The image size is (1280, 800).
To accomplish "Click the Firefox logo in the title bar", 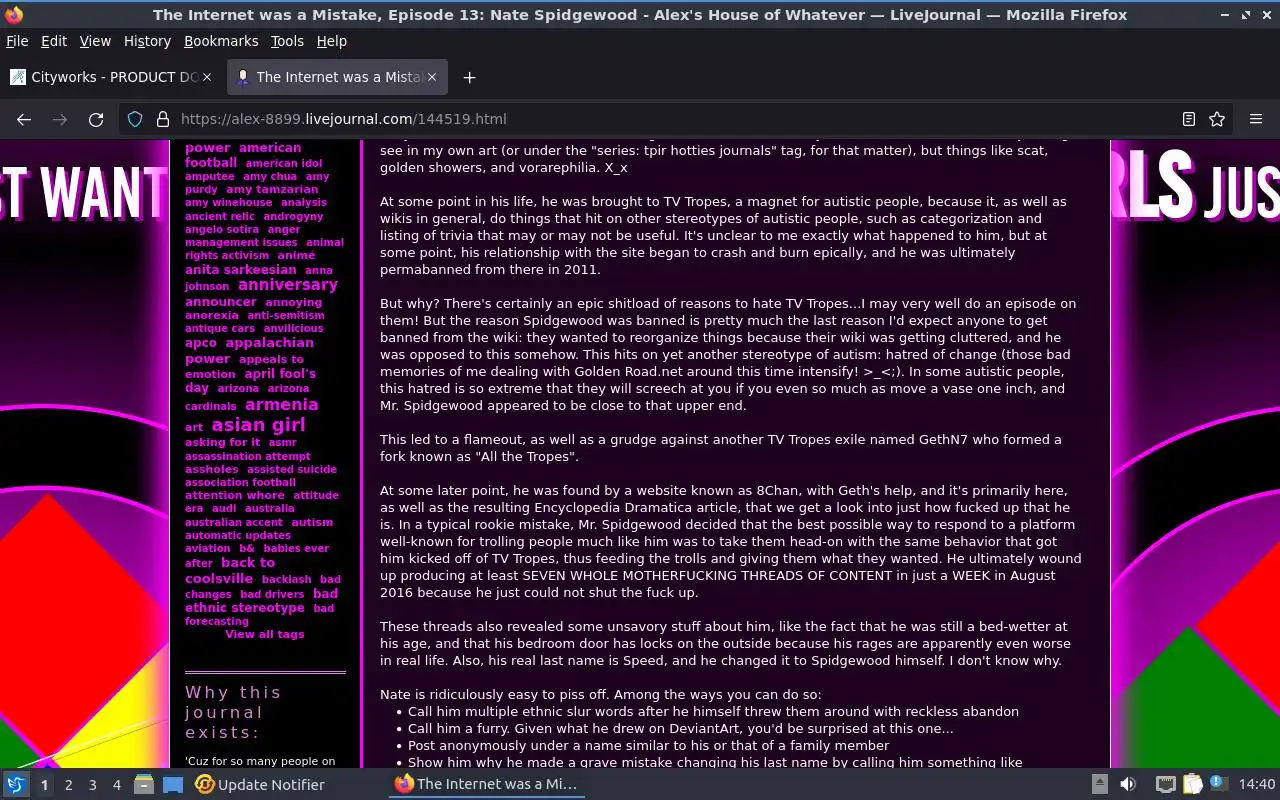I will tap(14, 14).
